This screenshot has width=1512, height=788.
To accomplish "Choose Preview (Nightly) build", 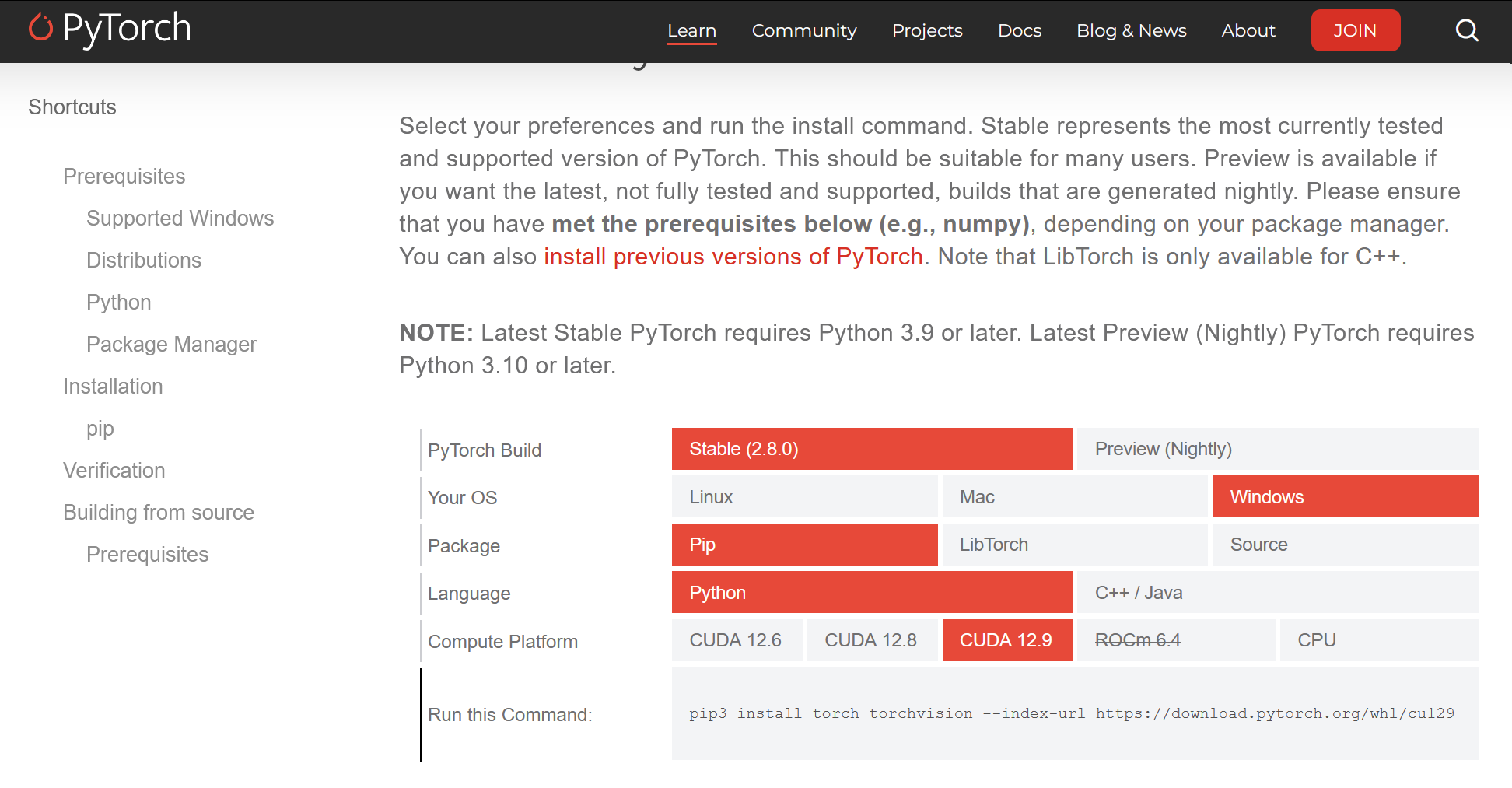I will pyautogui.click(x=1277, y=449).
